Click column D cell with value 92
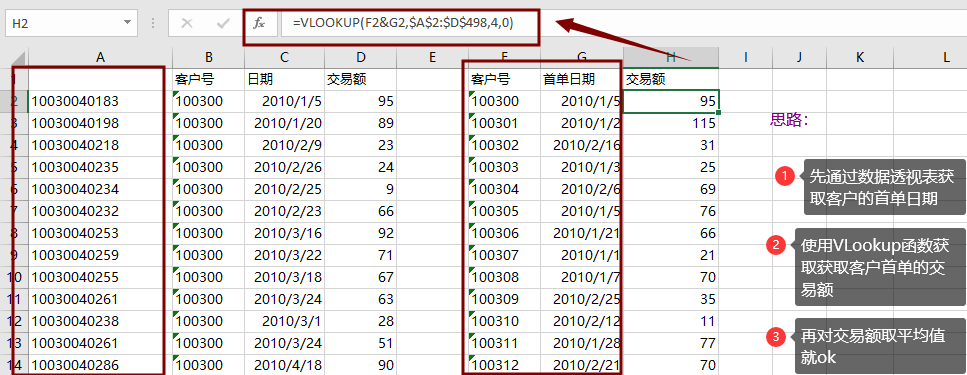 tap(361, 234)
